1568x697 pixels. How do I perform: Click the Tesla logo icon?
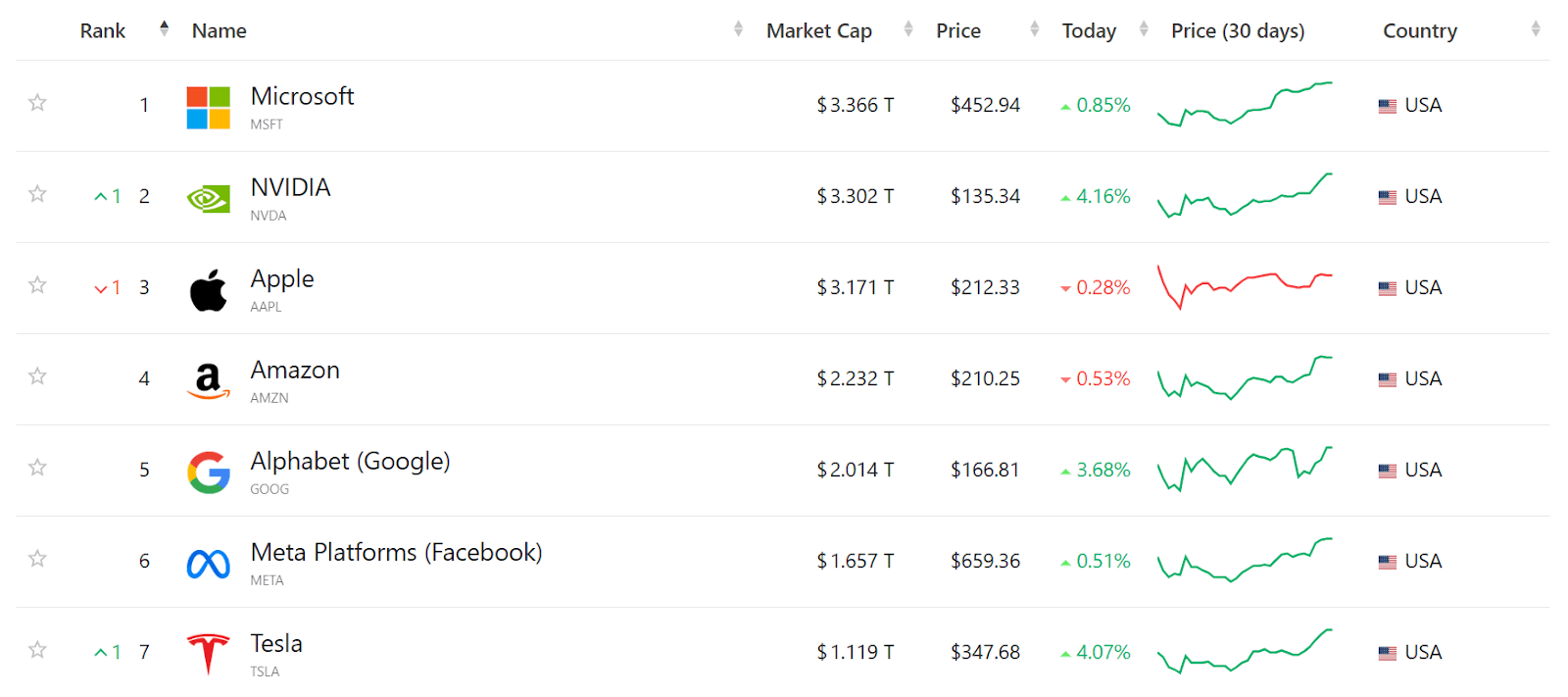point(208,654)
